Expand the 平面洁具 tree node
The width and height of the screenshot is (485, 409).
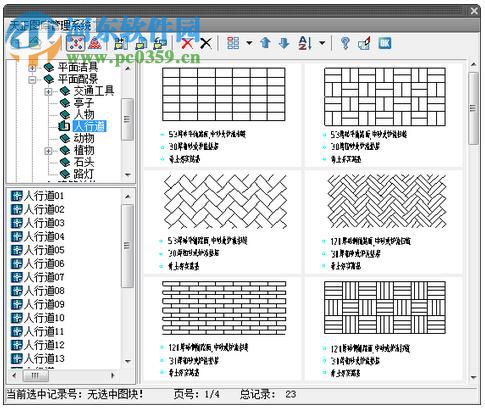click(32, 68)
